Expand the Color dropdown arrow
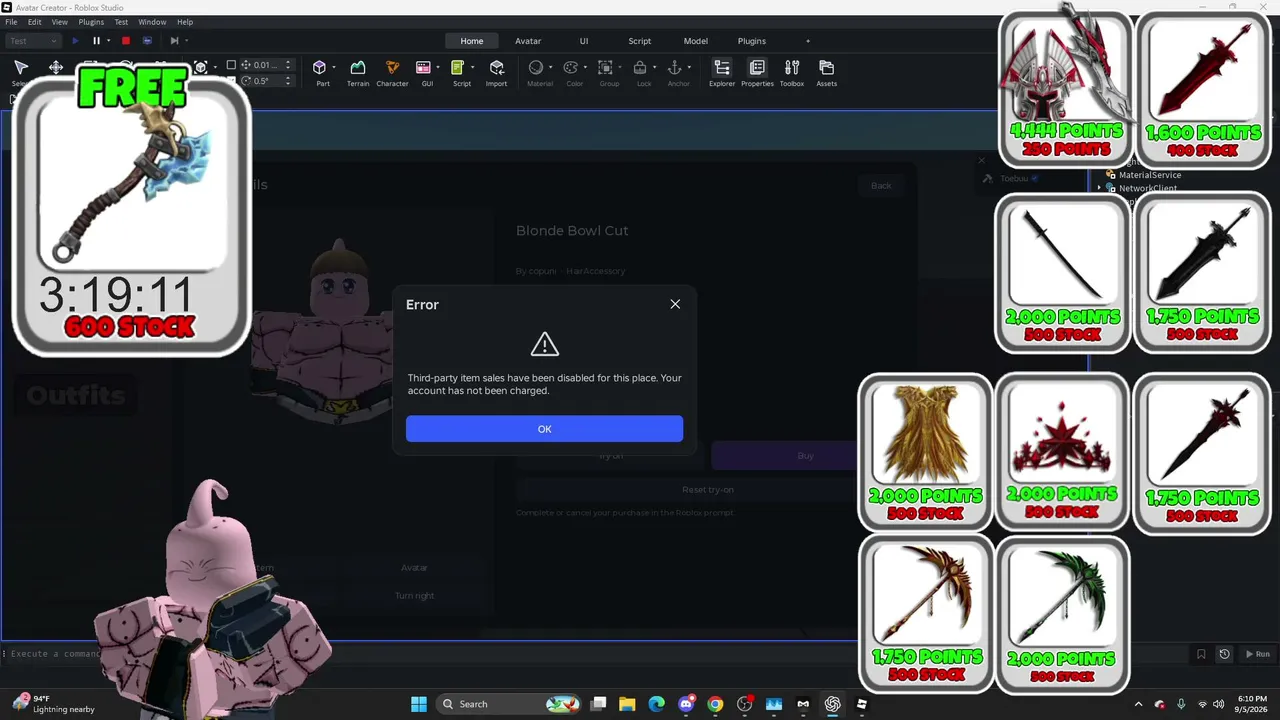The height and width of the screenshot is (720, 1280). [586, 67]
